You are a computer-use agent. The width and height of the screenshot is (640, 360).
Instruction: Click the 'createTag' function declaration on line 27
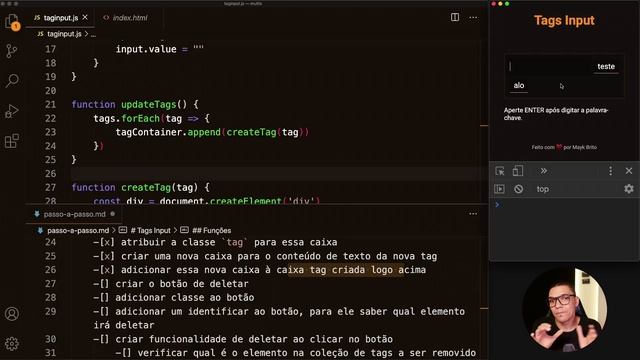click(x=146, y=187)
